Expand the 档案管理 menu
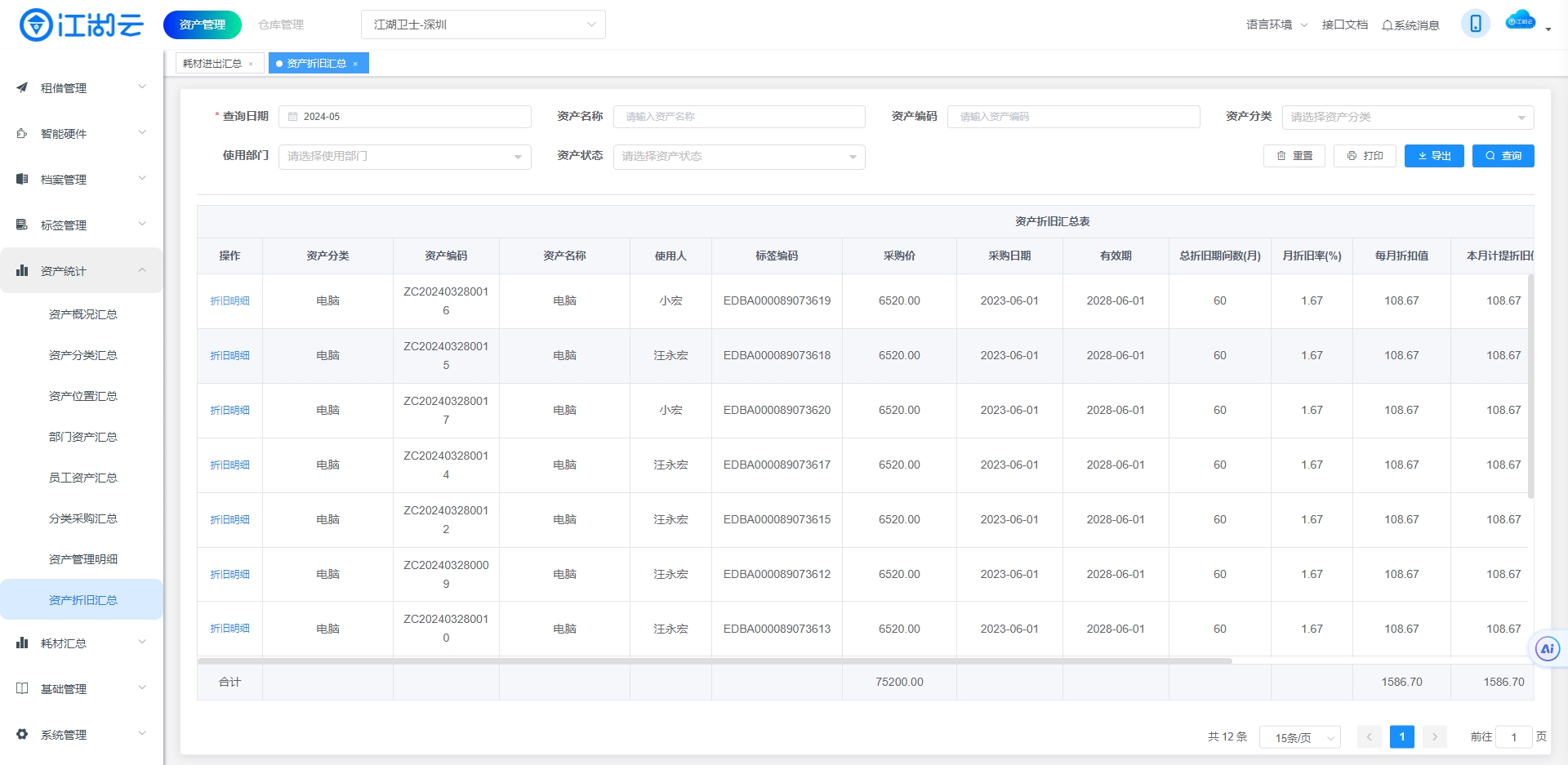The height and width of the screenshot is (765, 1568). pyautogui.click(x=142, y=178)
